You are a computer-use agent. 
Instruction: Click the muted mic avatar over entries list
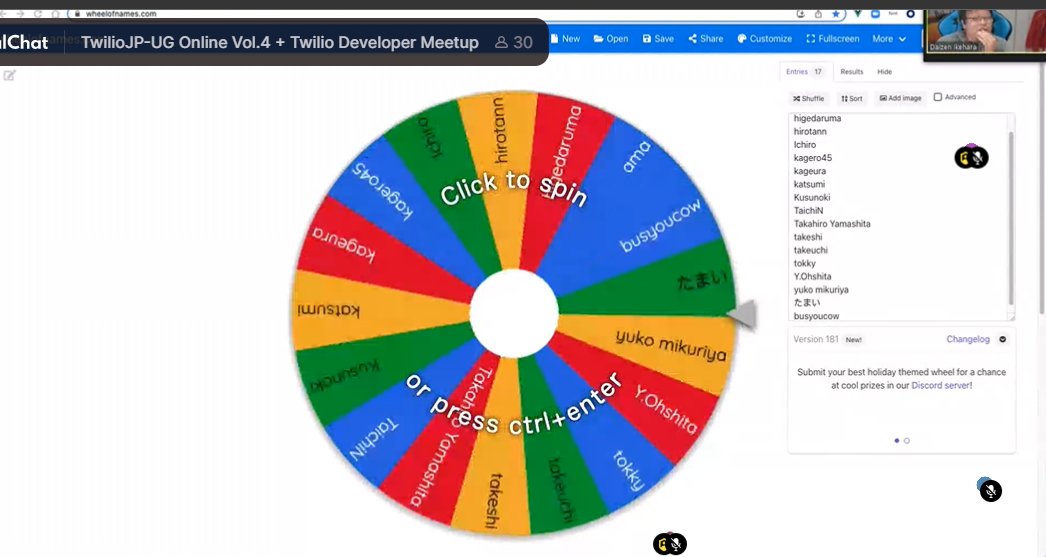971,157
